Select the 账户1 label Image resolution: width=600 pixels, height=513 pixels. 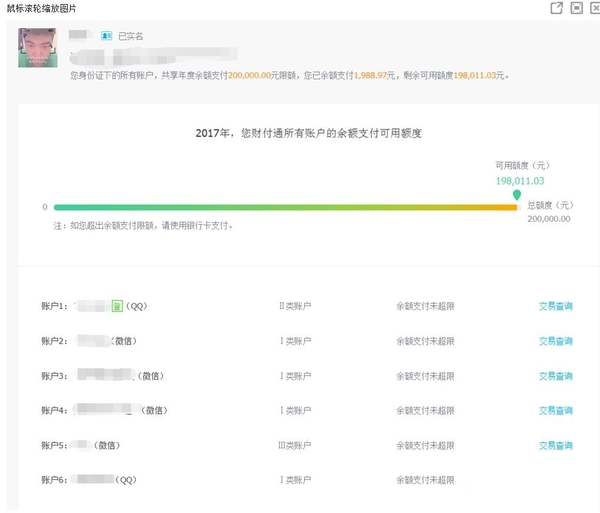pyautogui.click(x=54, y=306)
